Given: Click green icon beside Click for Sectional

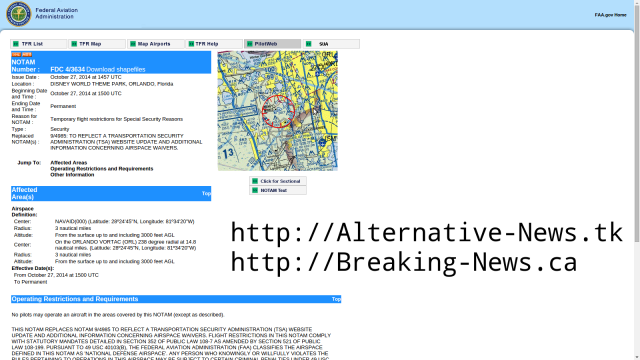Looking at the screenshot, I should click(255, 181).
